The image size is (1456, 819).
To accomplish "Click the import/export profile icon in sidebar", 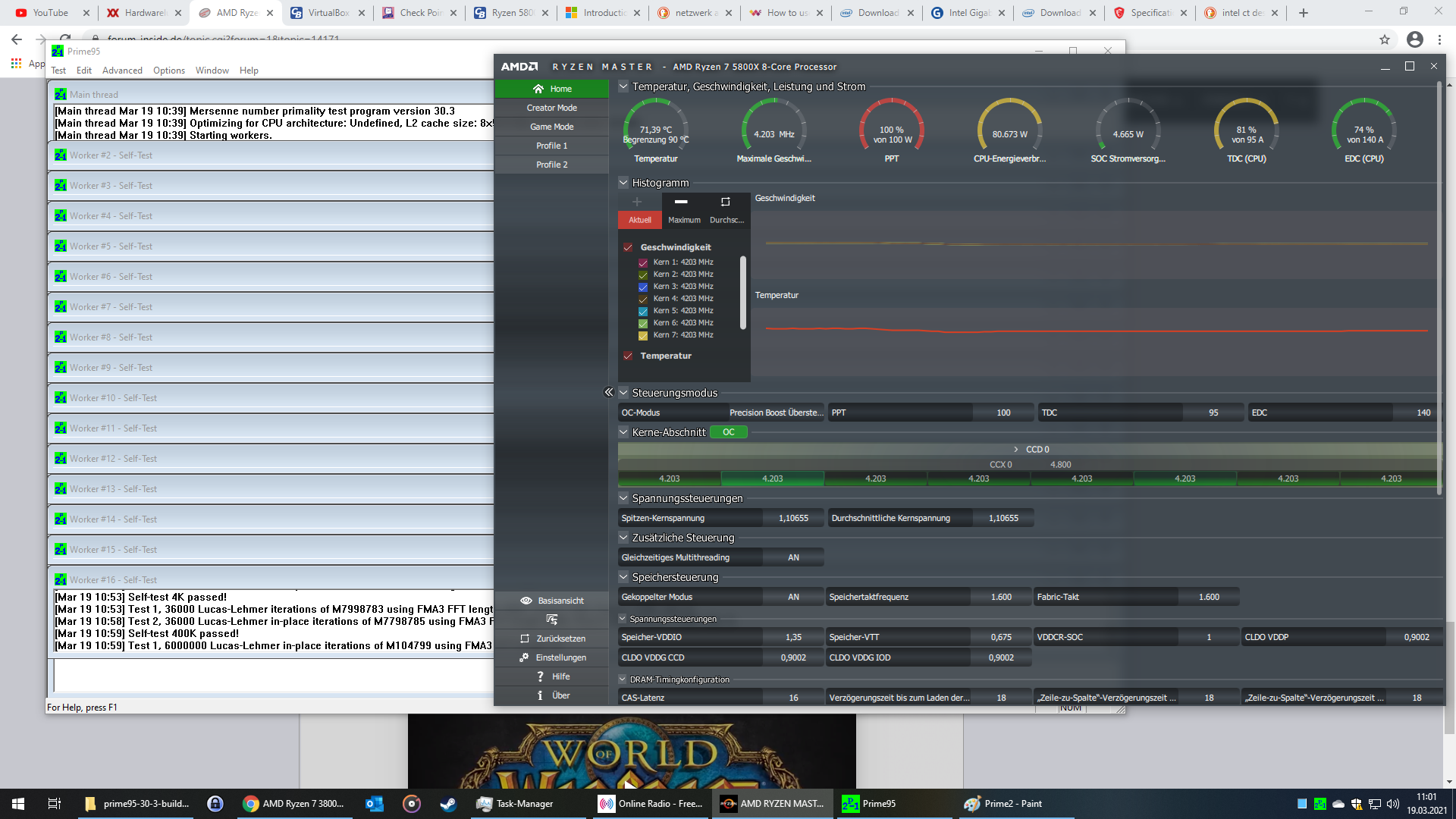I will pyautogui.click(x=551, y=620).
